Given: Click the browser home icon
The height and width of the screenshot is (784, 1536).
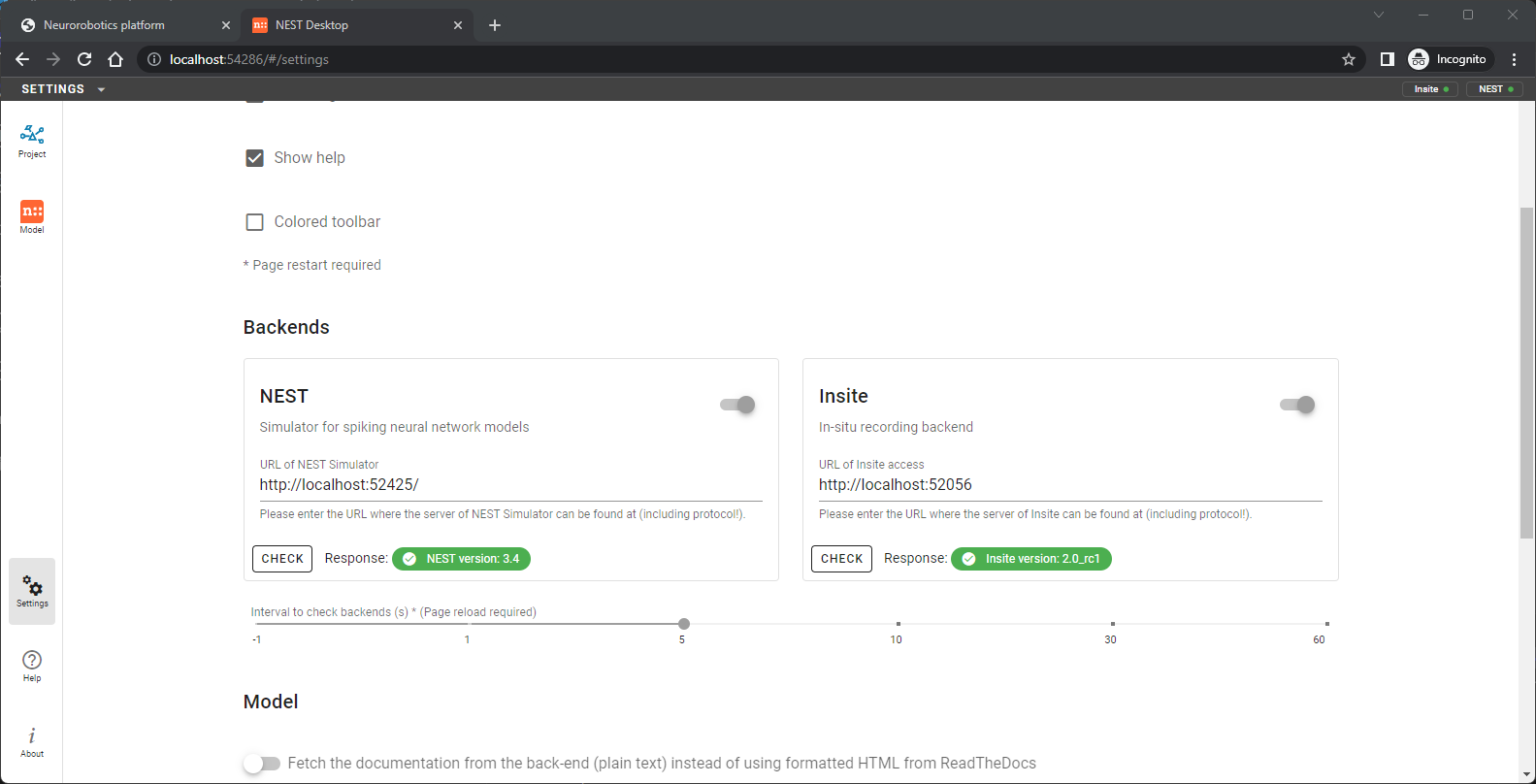Looking at the screenshot, I should pyautogui.click(x=115, y=59).
